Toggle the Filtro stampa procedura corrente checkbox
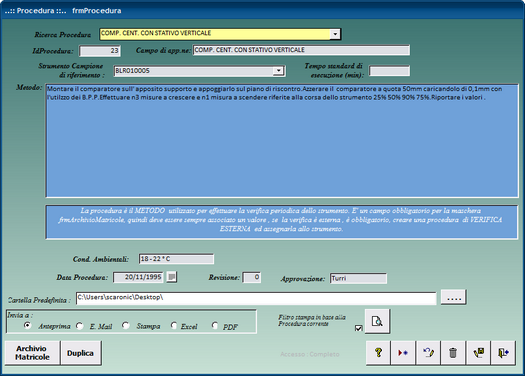Viewport: 525px width, 376px height. (x=358, y=328)
